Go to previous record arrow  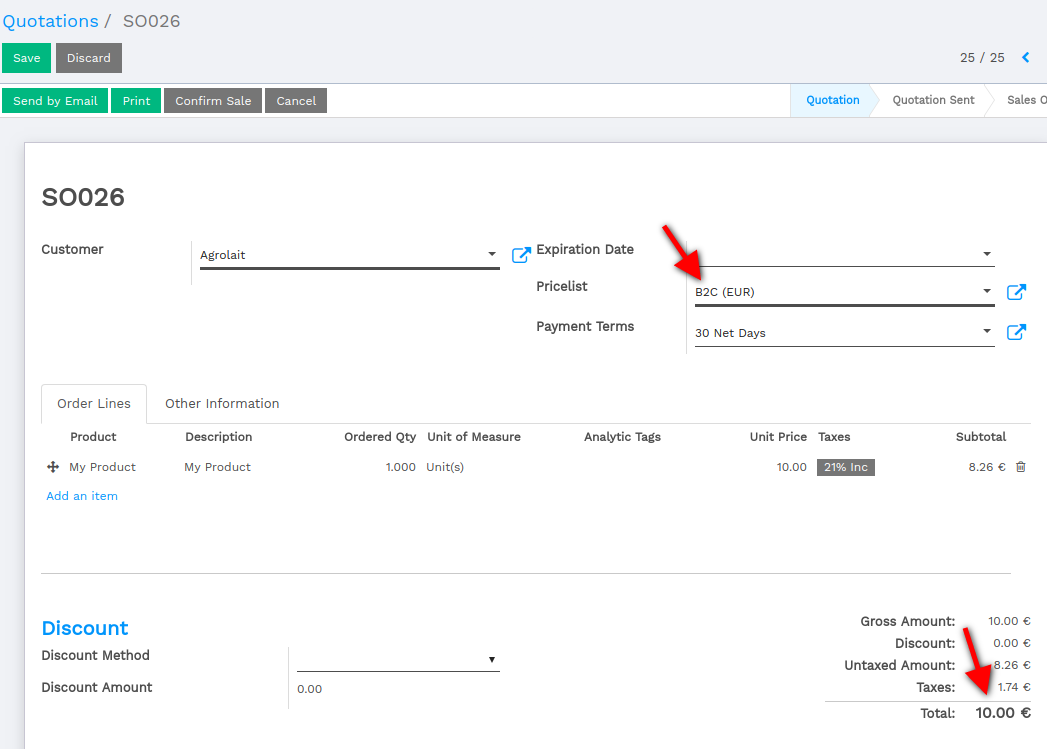coord(1026,57)
